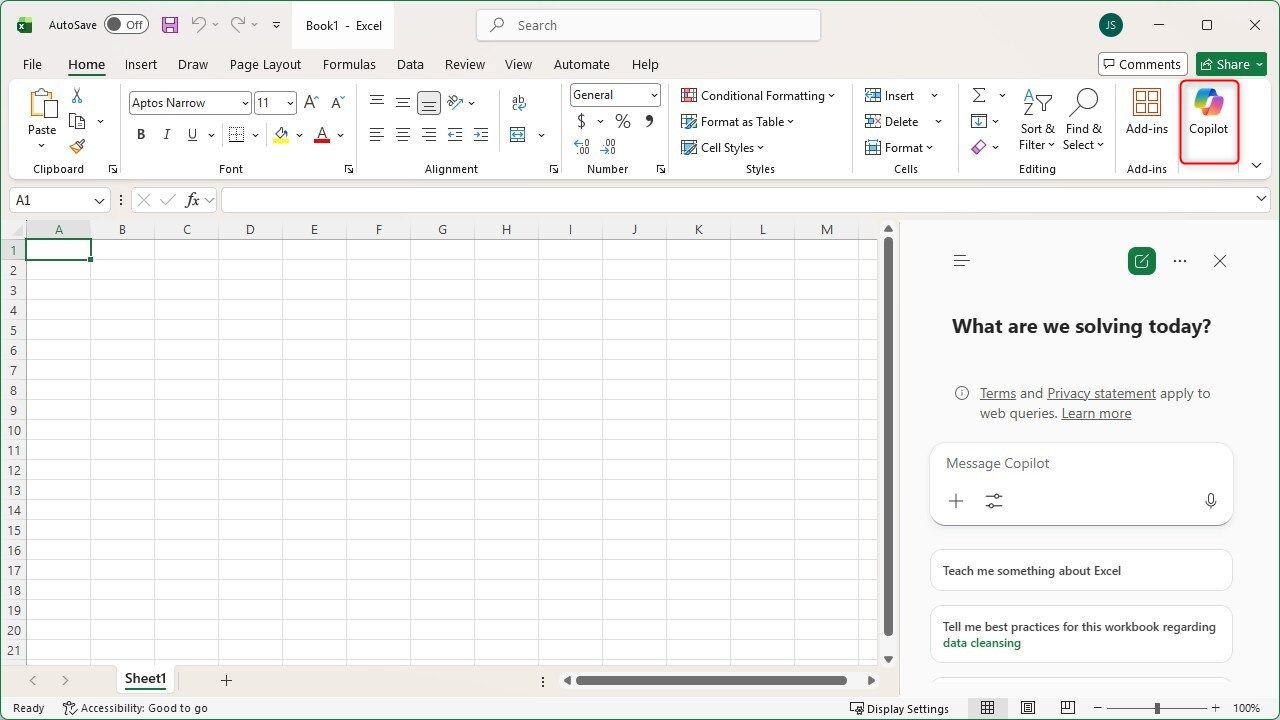Click the Copilot microphone icon
Screen dimensions: 1280x720
pyautogui.click(x=1210, y=501)
